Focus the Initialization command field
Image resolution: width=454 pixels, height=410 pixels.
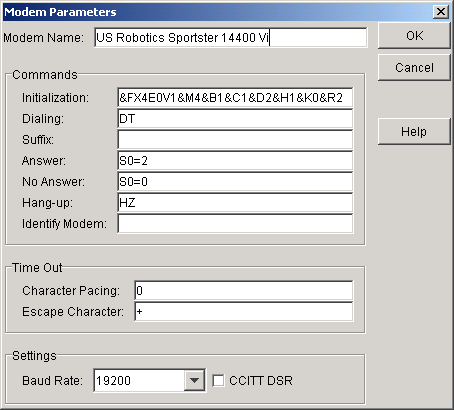pyautogui.click(x=235, y=98)
